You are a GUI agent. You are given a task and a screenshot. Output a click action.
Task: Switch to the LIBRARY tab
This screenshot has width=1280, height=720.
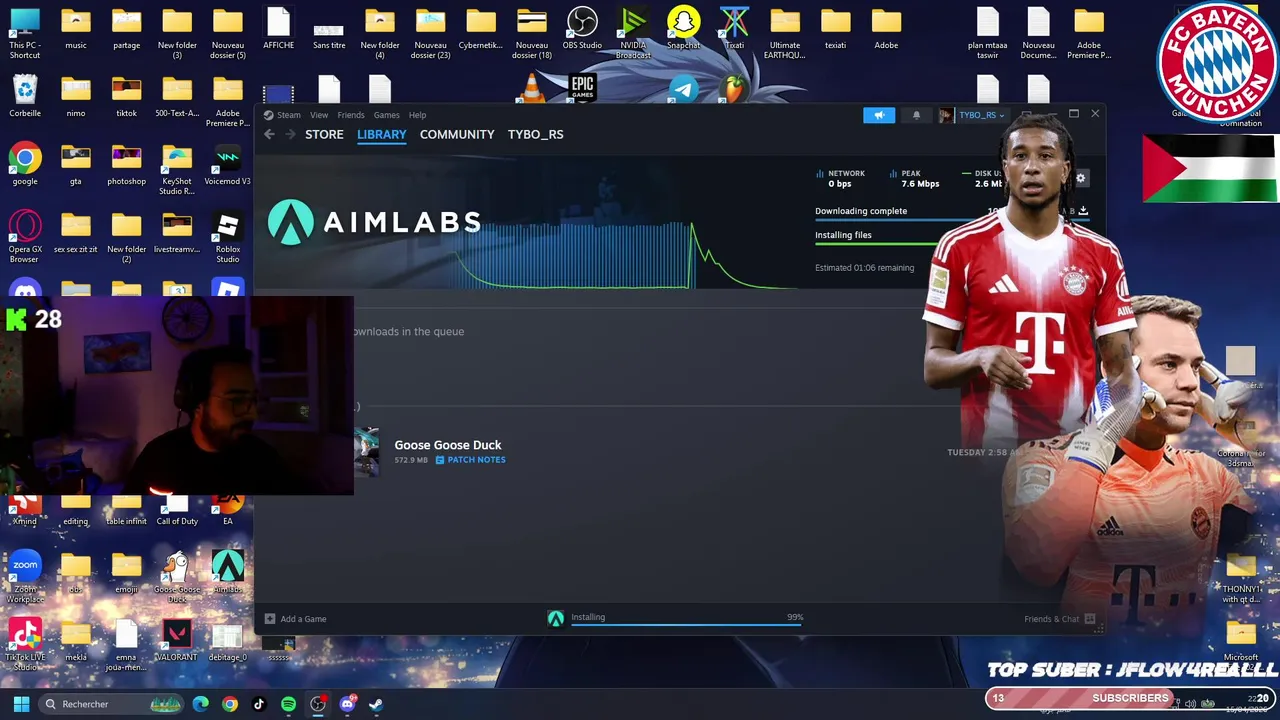382,134
